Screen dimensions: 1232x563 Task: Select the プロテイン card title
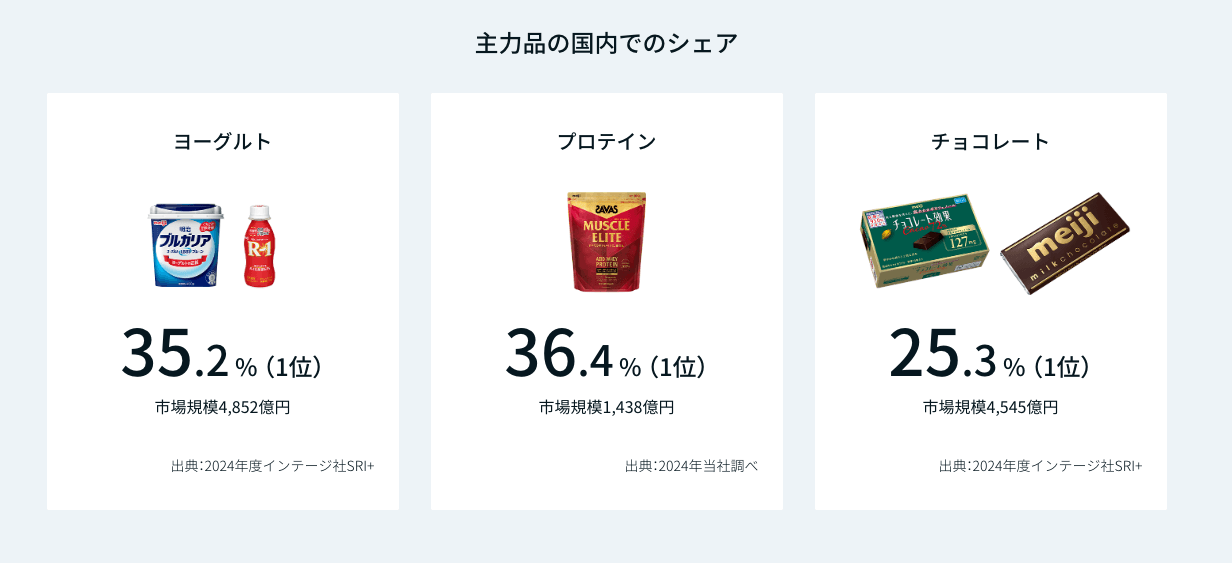coord(606,141)
